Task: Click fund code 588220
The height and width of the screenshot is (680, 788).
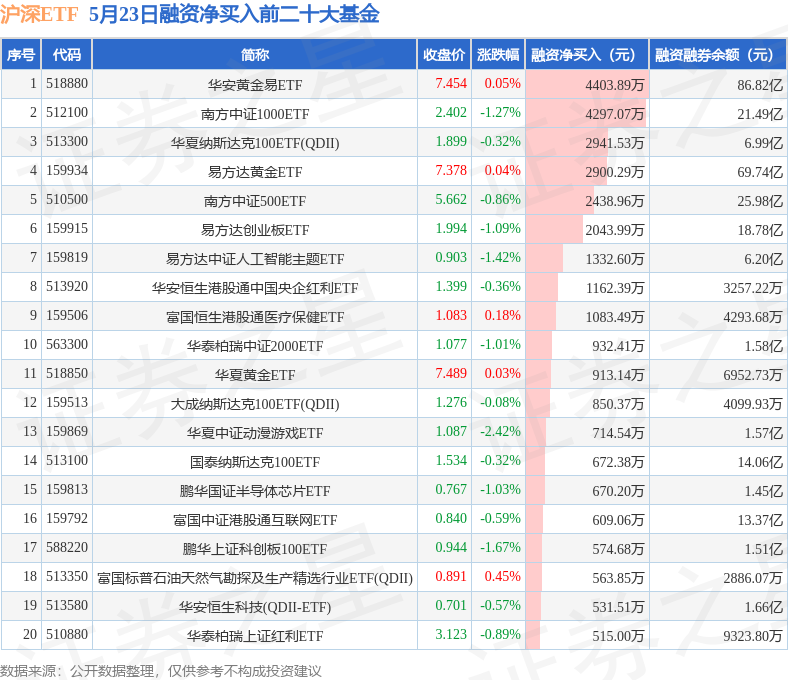Action: click(67, 548)
